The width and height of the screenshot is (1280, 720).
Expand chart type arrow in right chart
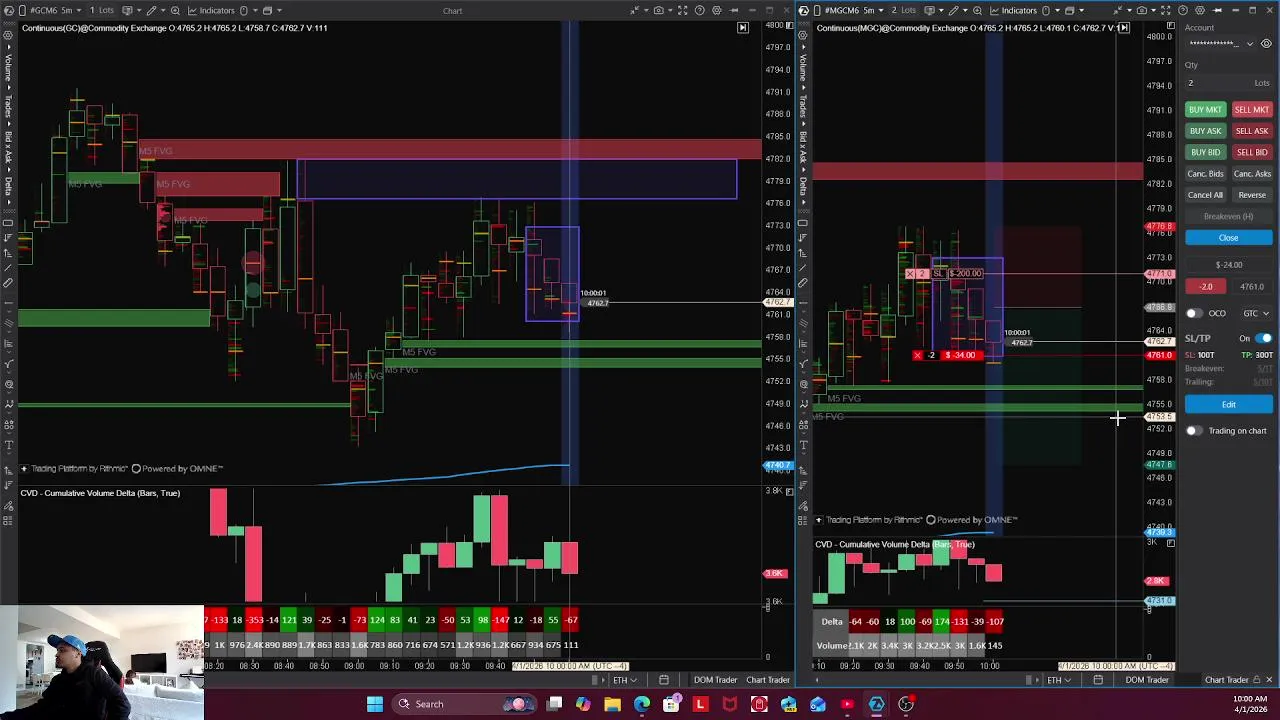pyautogui.click(x=941, y=10)
